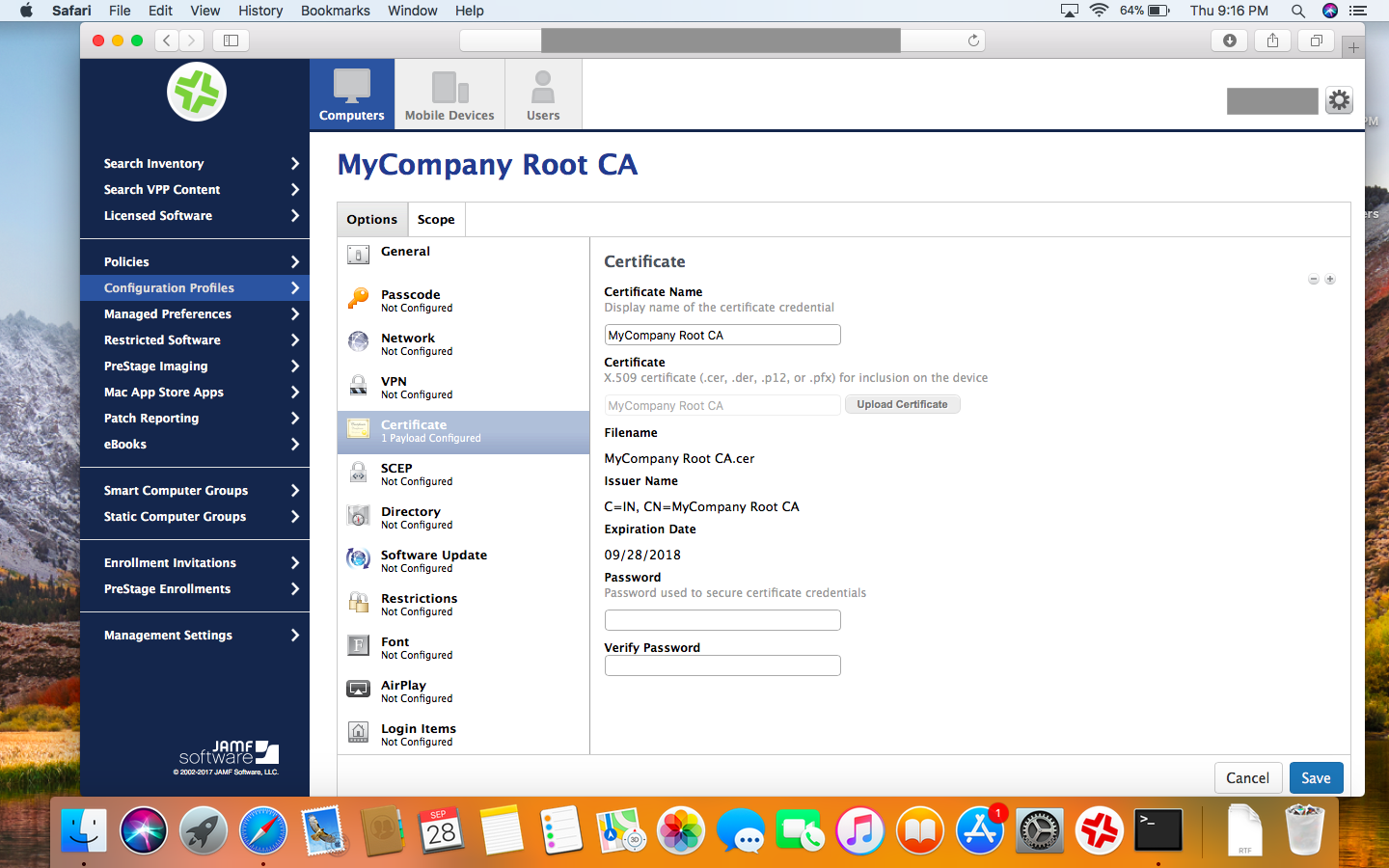Select the Network globe payload icon
This screenshot has height=868, width=1389.
pyautogui.click(x=358, y=341)
